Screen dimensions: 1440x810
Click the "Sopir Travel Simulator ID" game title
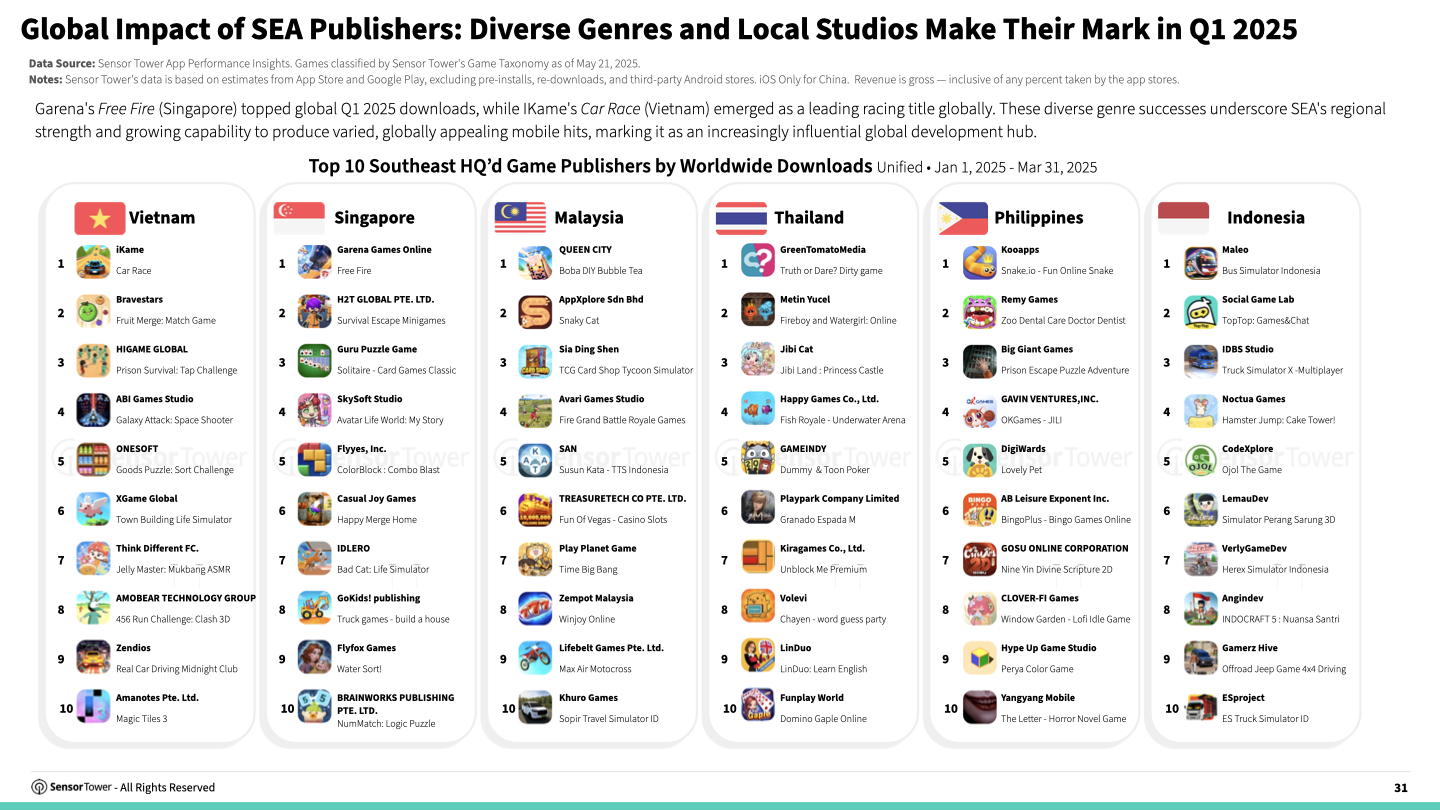click(609, 719)
